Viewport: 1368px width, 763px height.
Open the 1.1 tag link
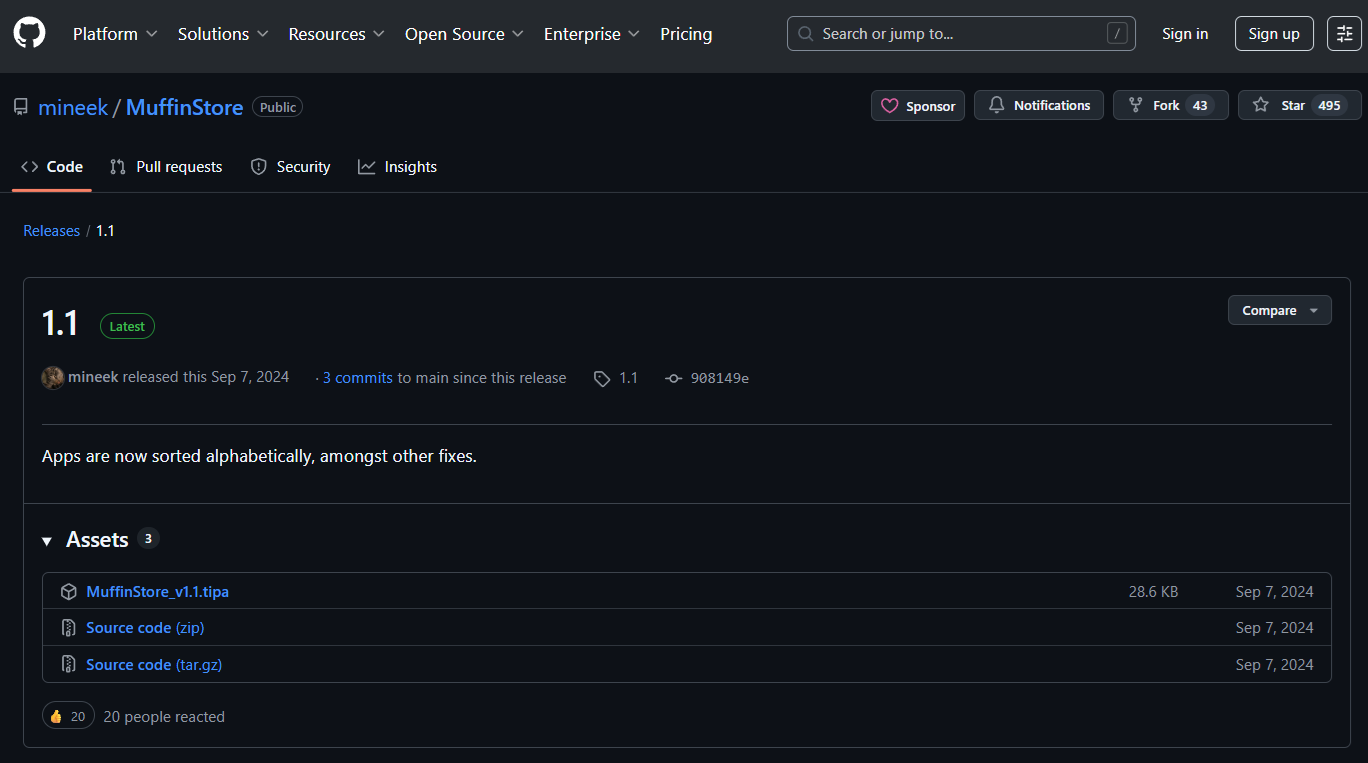628,378
